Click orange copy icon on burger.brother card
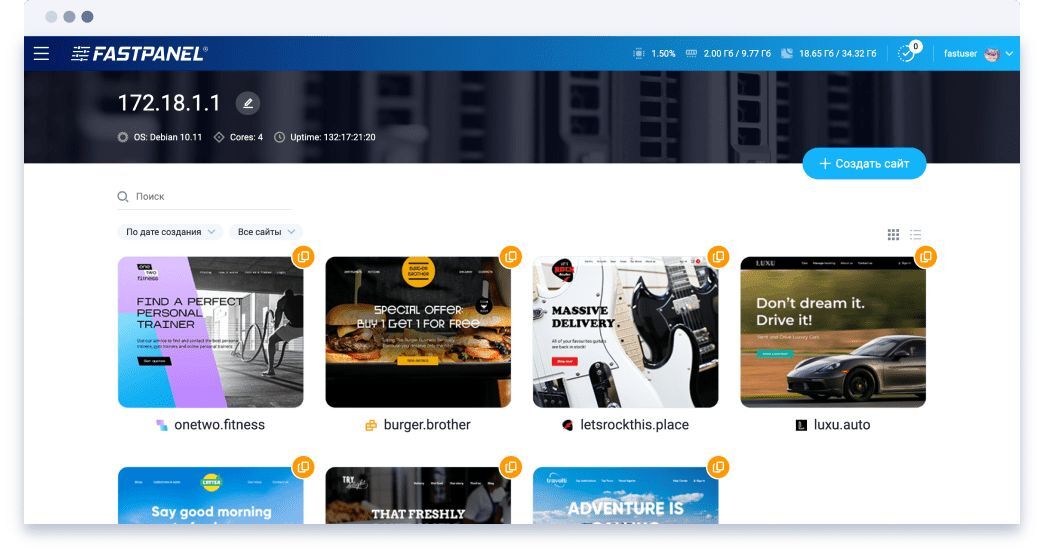The image size is (1044, 554). tap(511, 256)
